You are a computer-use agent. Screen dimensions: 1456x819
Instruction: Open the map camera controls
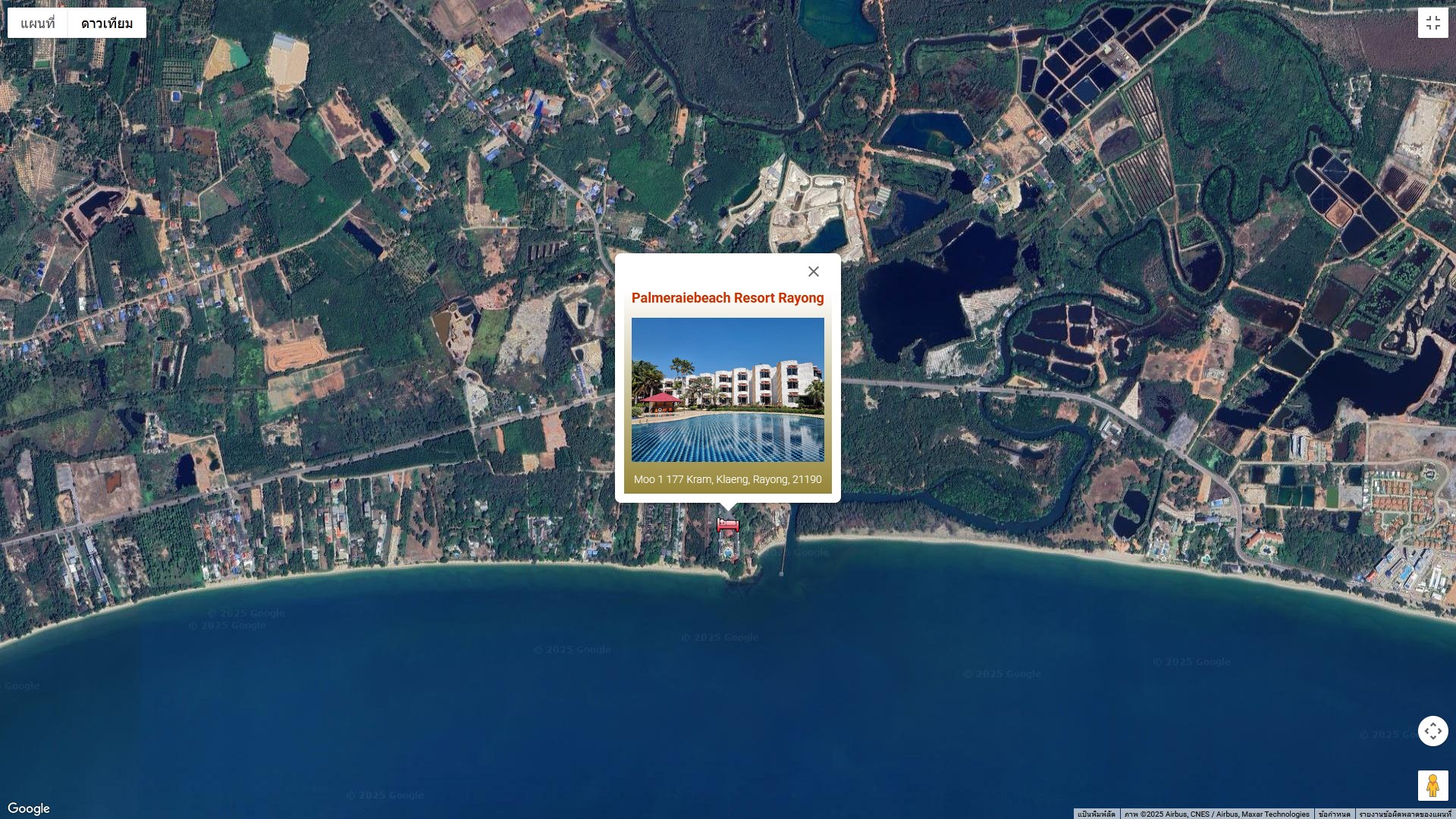[x=1432, y=731]
